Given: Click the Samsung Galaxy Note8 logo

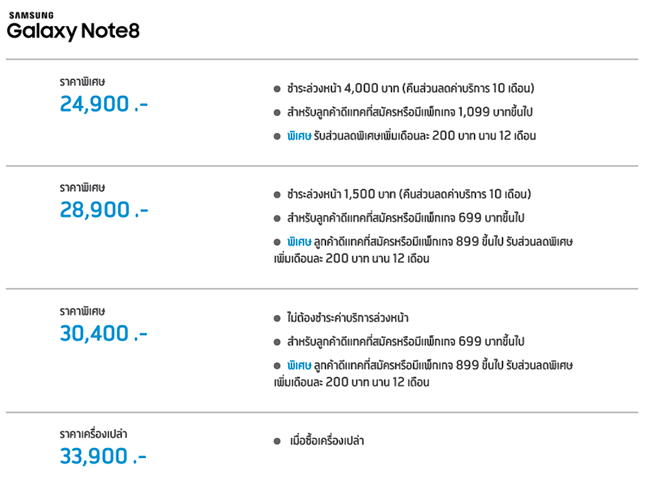Looking at the screenshot, I should coord(72,27).
